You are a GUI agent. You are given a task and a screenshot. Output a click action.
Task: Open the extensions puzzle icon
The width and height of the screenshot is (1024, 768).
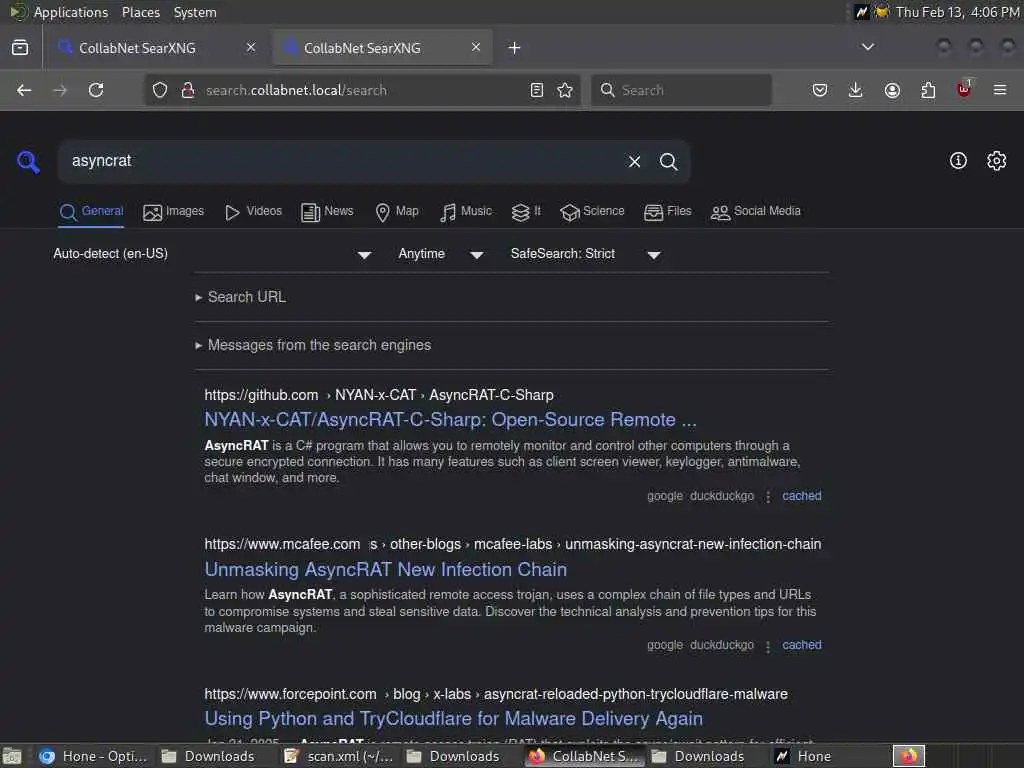(928, 90)
